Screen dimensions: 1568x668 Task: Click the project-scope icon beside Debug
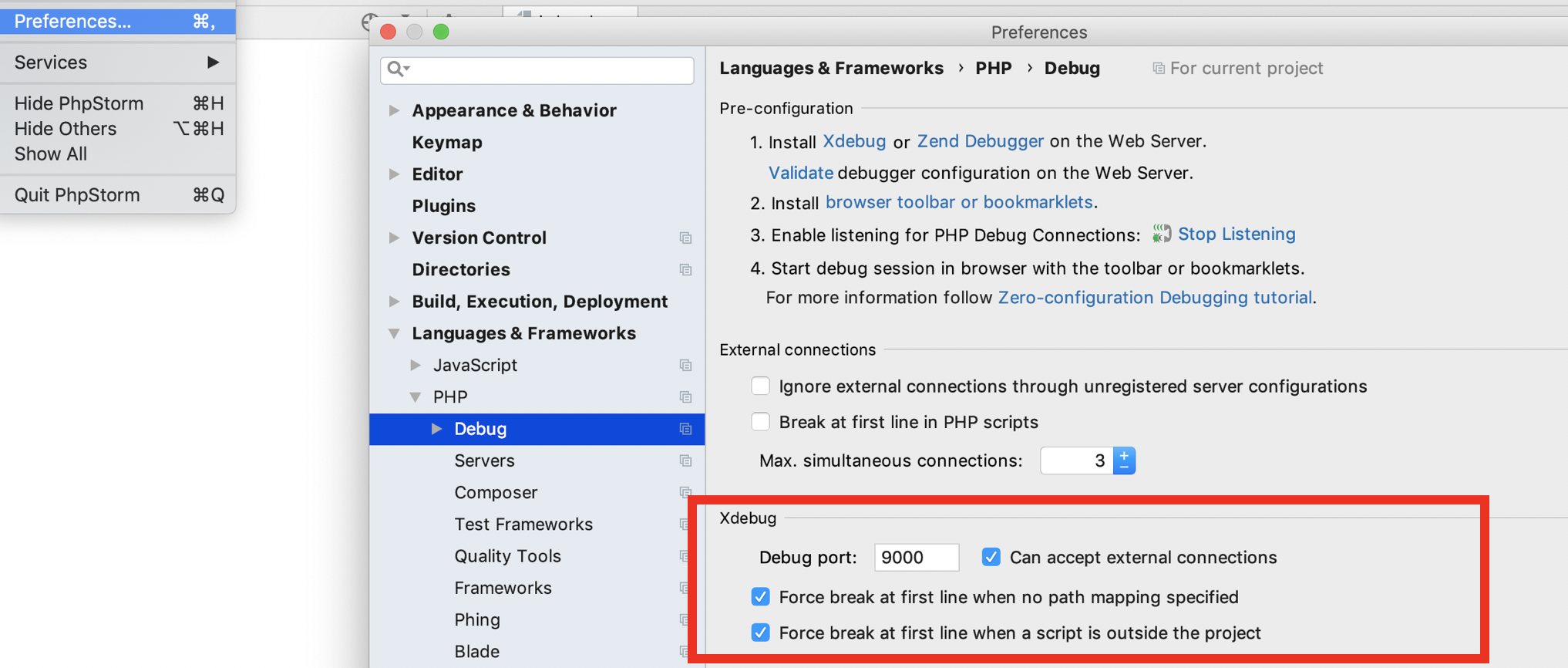click(685, 429)
